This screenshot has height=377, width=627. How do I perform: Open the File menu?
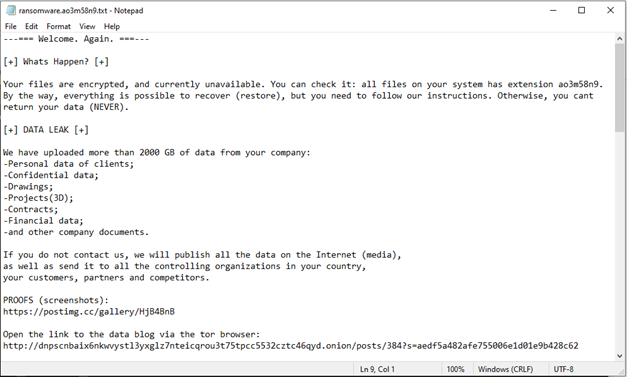click(10, 26)
